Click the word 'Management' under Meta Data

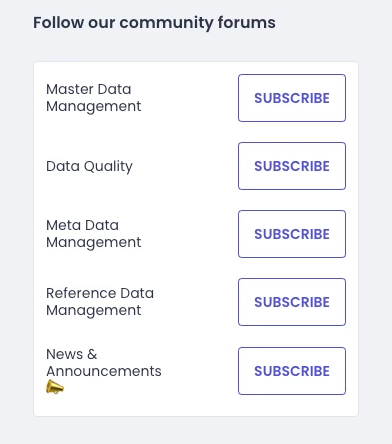(x=94, y=243)
